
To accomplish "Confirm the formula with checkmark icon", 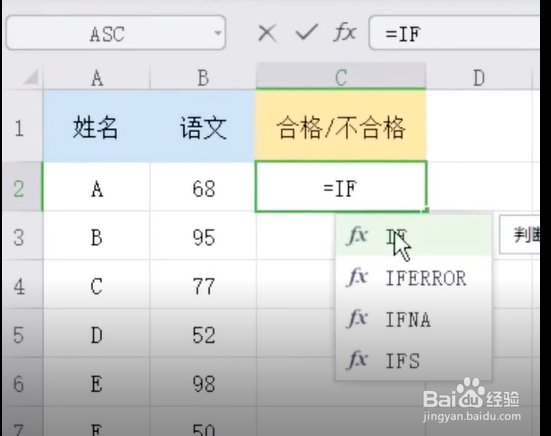I will 307,33.
